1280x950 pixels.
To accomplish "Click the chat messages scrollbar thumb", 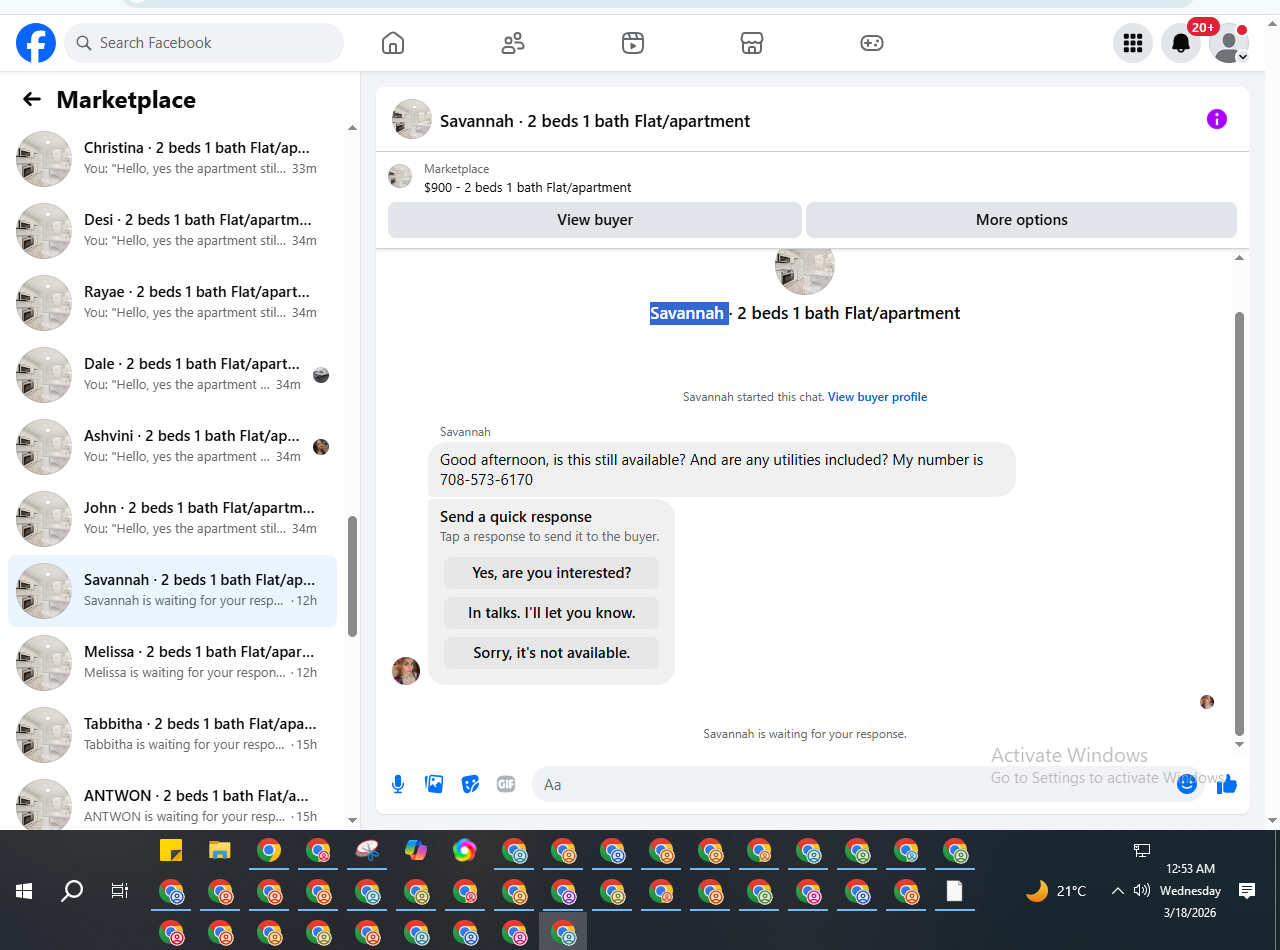I will coord(1240,523).
